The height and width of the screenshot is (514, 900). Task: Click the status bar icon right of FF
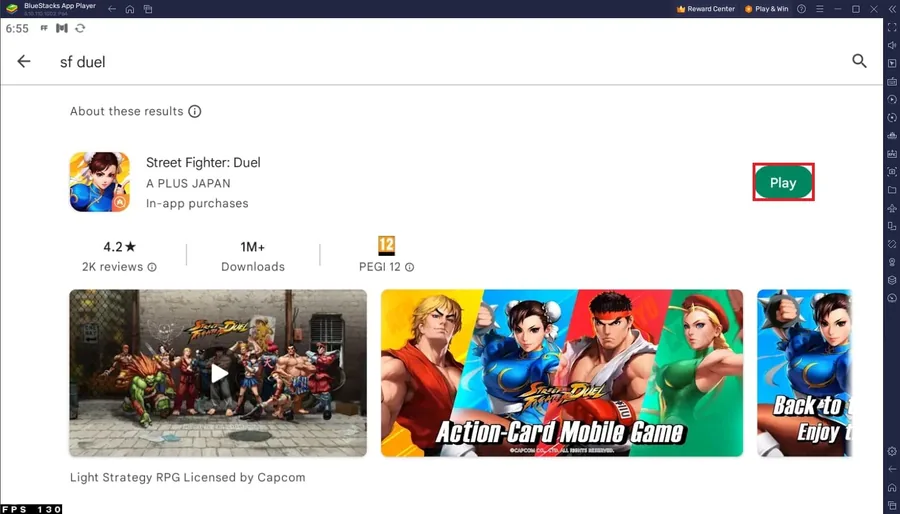pyautogui.click(x=61, y=28)
